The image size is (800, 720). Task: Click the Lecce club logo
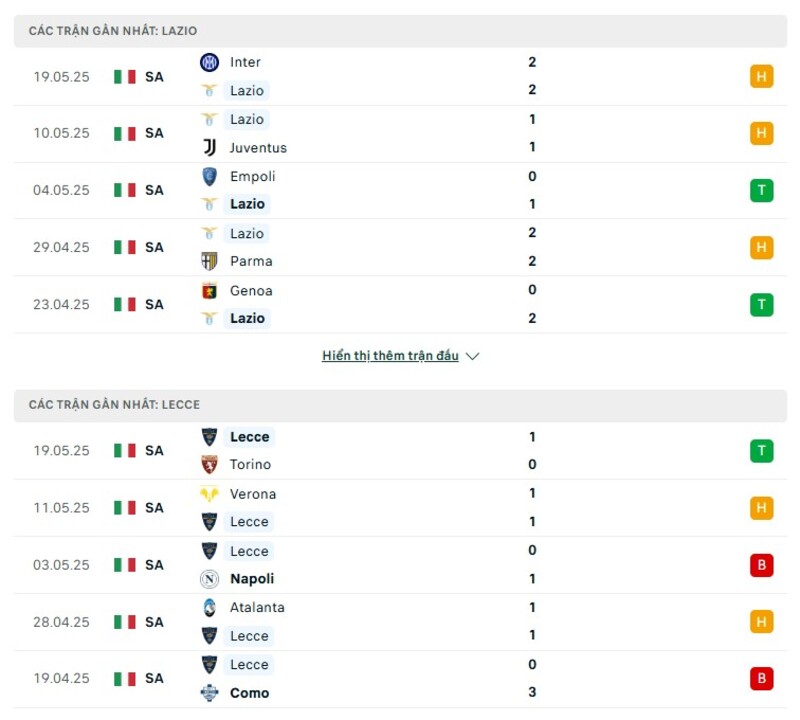(210, 437)
